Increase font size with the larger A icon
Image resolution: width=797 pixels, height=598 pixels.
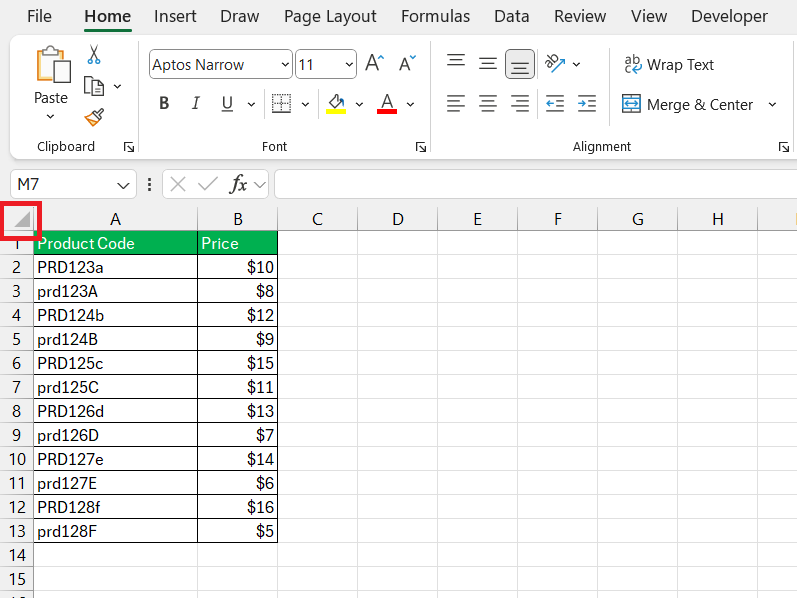[375, 64]
